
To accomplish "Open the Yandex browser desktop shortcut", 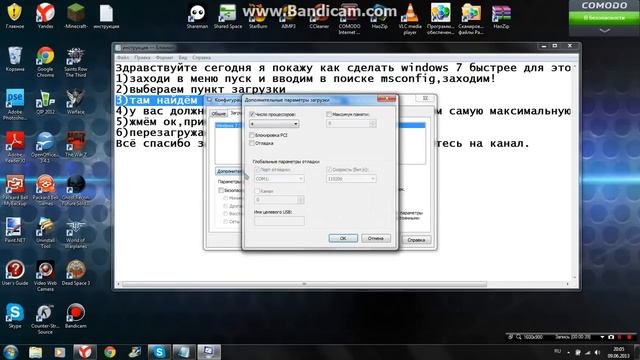I will pos(45,16).
